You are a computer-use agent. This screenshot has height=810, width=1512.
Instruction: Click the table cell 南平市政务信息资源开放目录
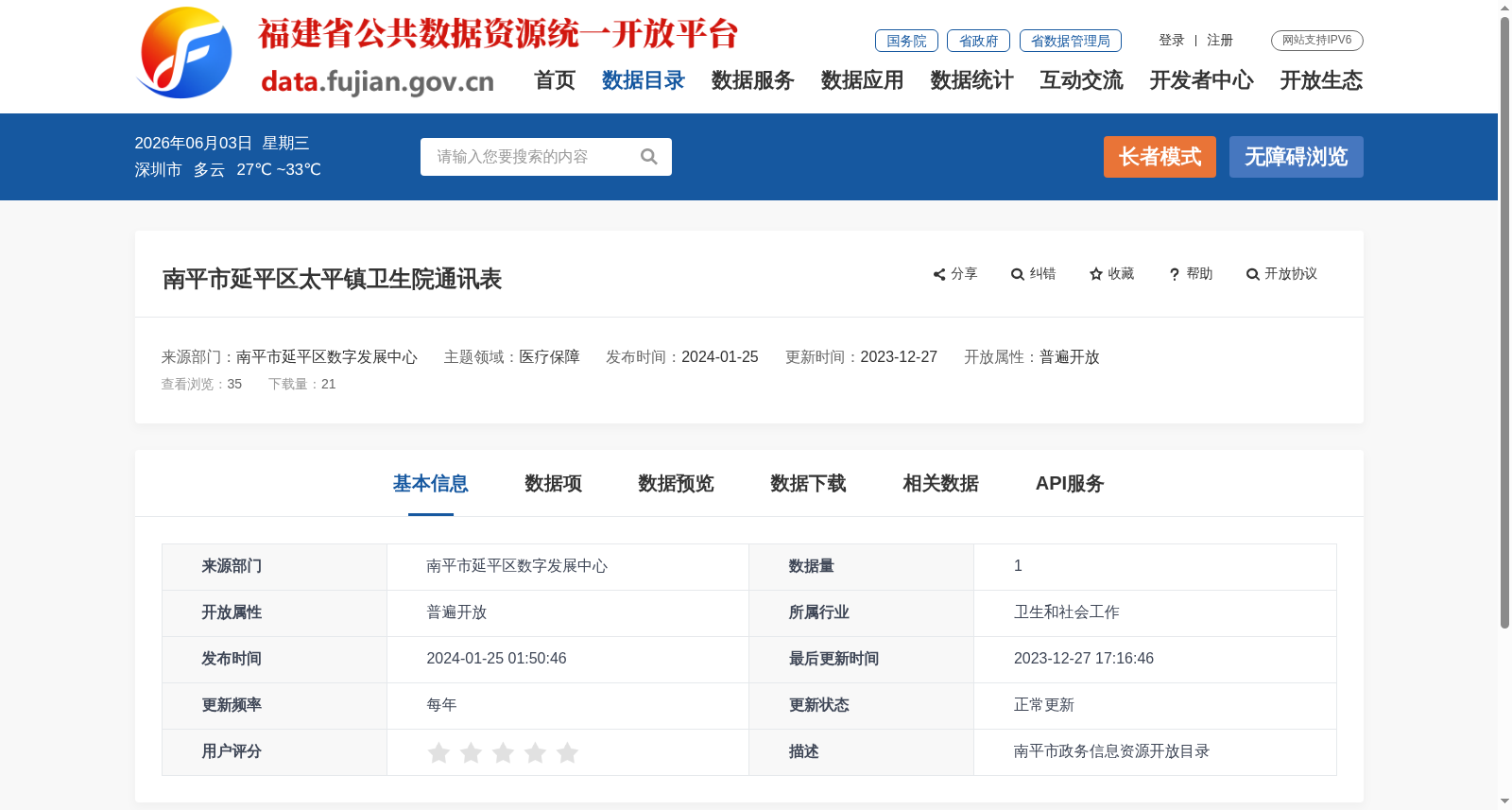click(x=1112, y=751)
